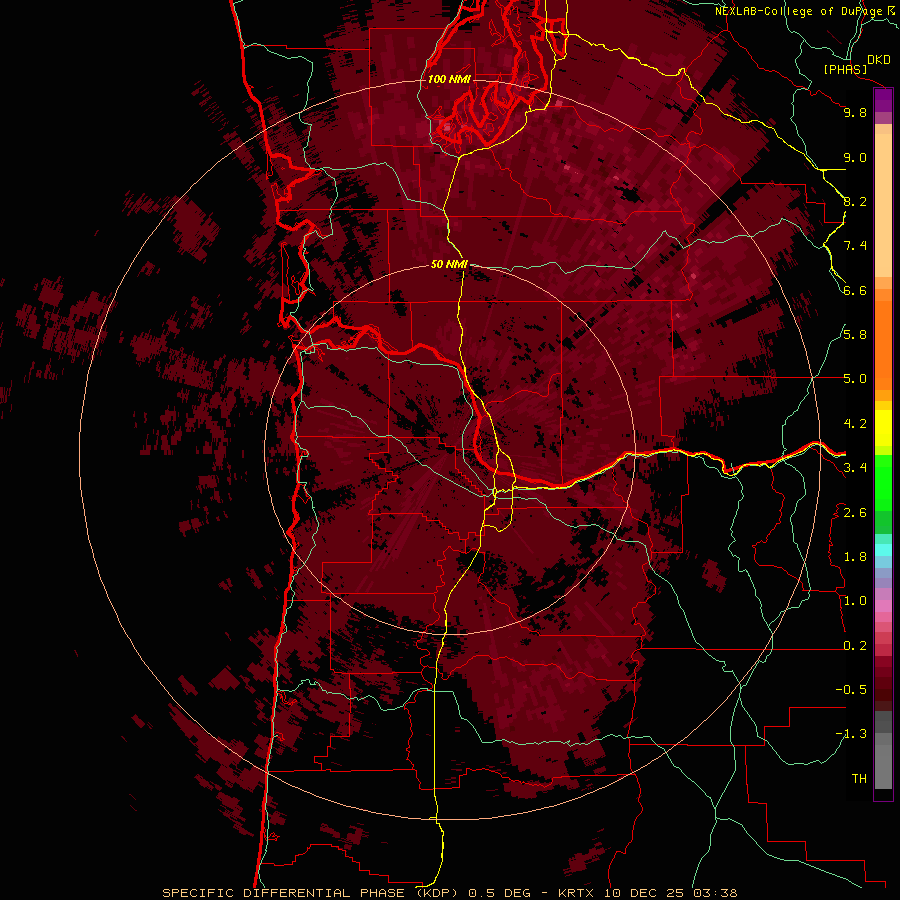Click the 9.8 legend value
Screen dimensions: 900x900
click(x=855, y=112)
